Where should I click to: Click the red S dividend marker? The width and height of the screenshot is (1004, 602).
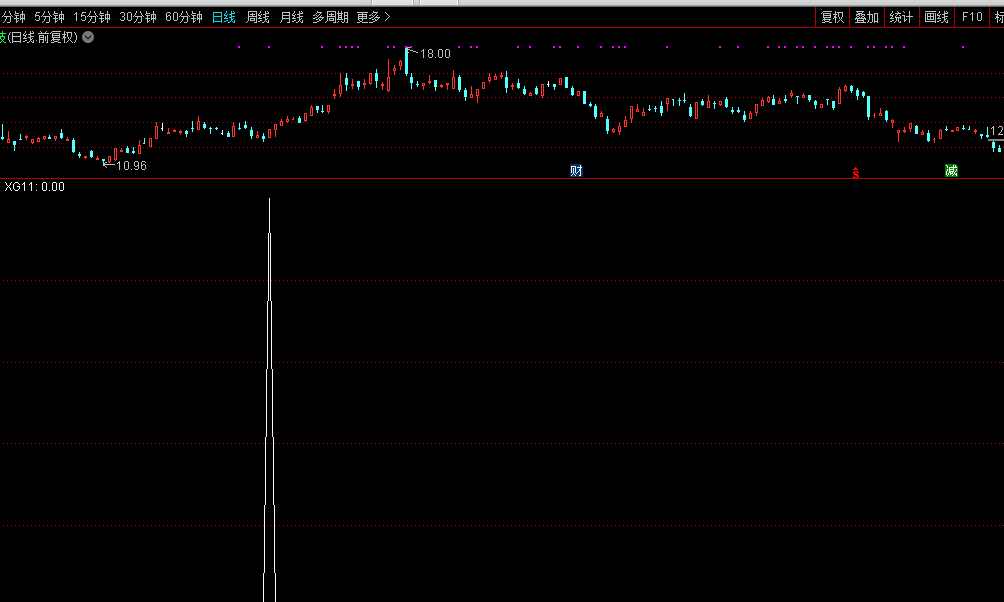855,172
